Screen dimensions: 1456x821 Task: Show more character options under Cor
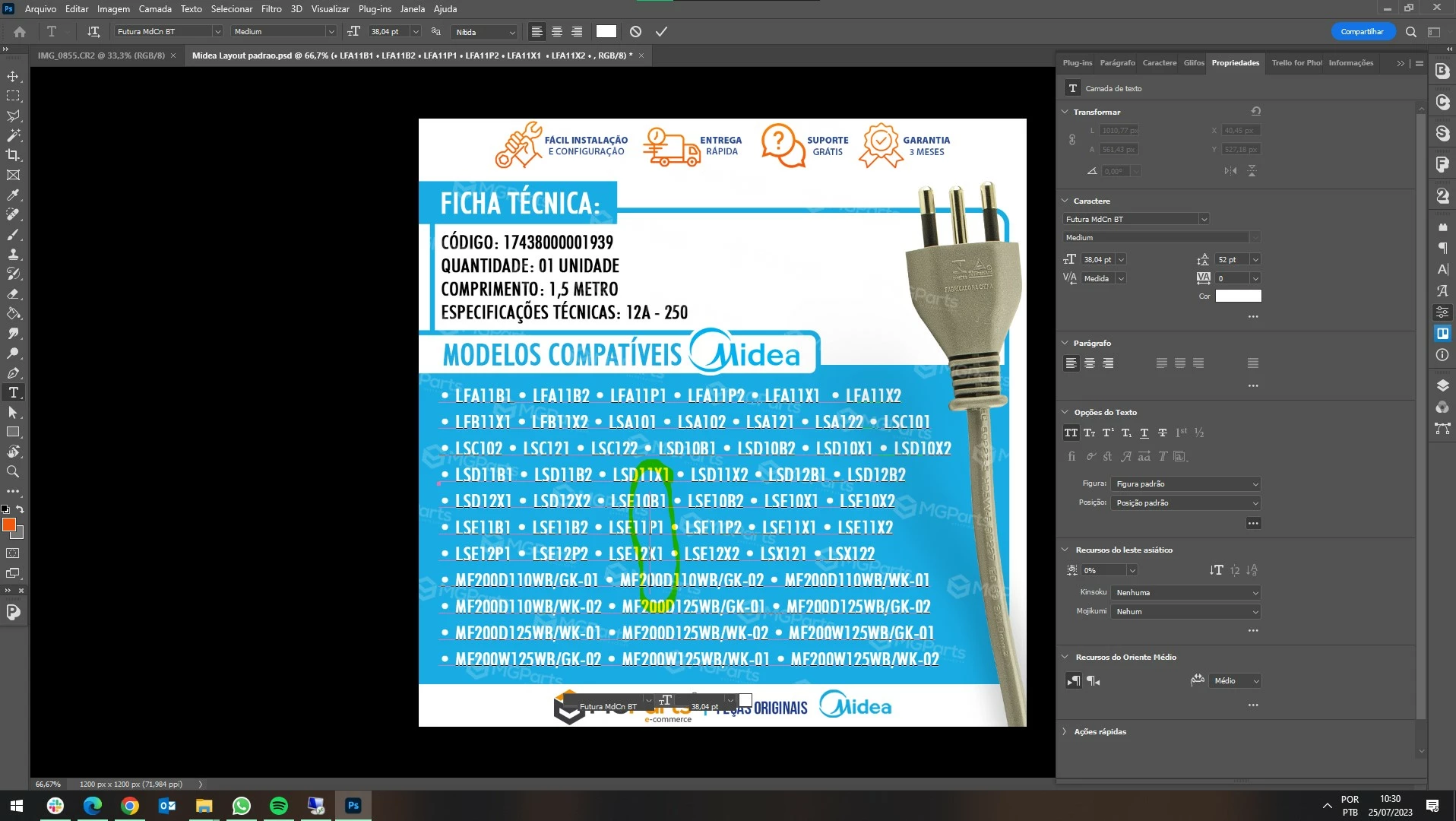click(x=1253, y=317)
